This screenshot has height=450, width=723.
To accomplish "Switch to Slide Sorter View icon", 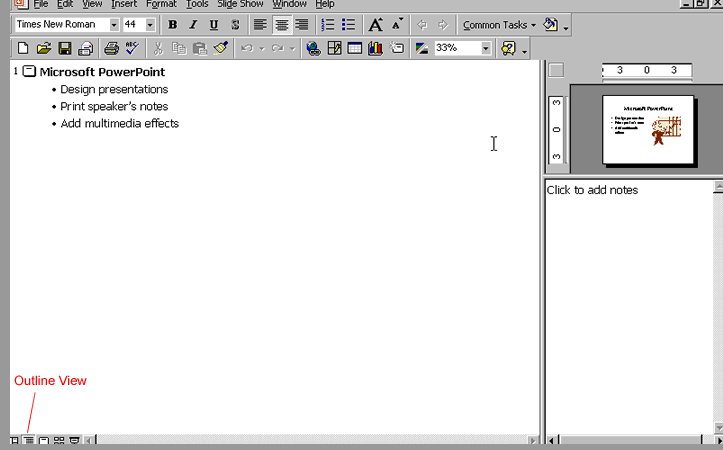I will [59, 441].
